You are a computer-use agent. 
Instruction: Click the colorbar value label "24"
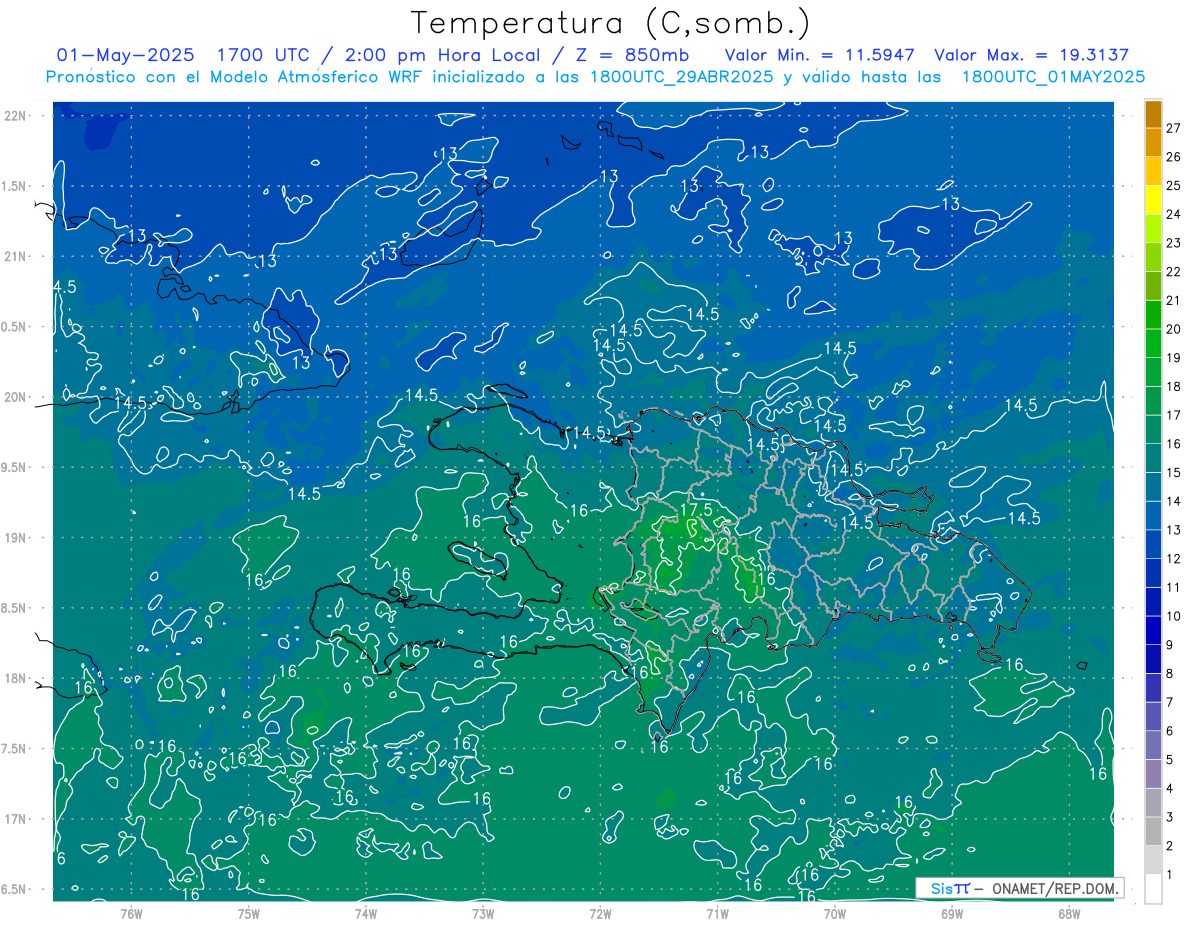(x=1174, y=214)
